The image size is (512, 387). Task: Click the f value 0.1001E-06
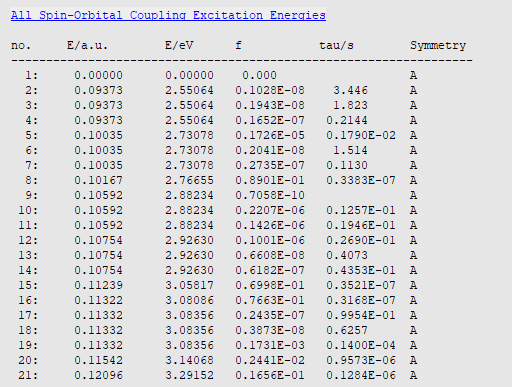click(270, 240)
